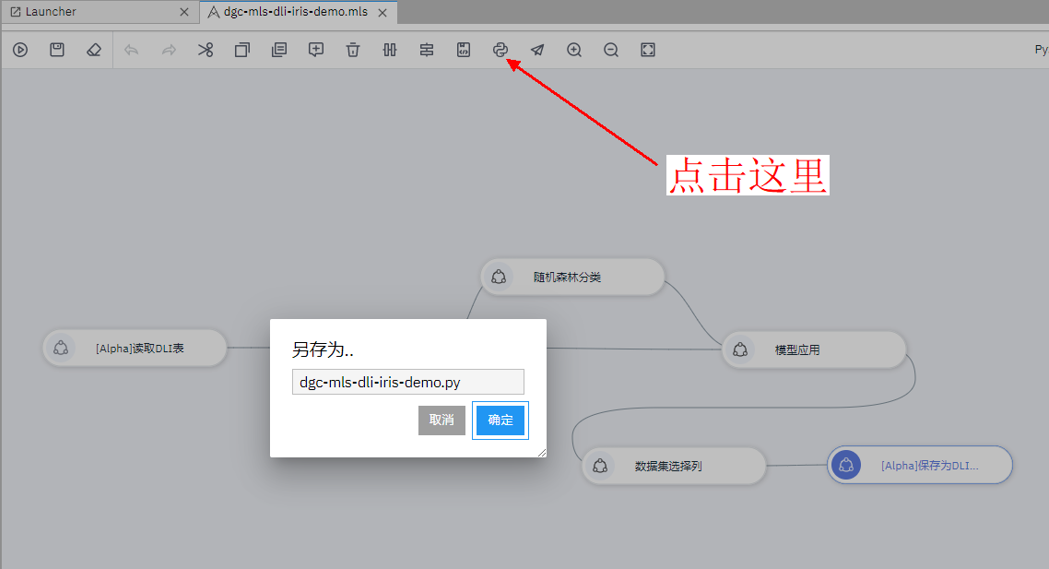Click the paper plane publish icon
1049x569 pixels.
click(537, 49)
